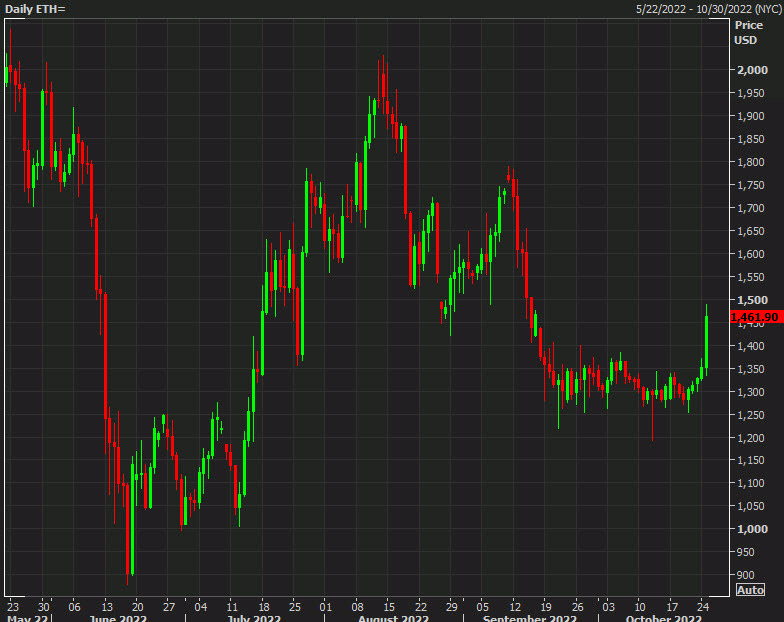Click the May 22 label on time axis
The height and width of the screenshot is (622, 784).
tap(27, 618)
